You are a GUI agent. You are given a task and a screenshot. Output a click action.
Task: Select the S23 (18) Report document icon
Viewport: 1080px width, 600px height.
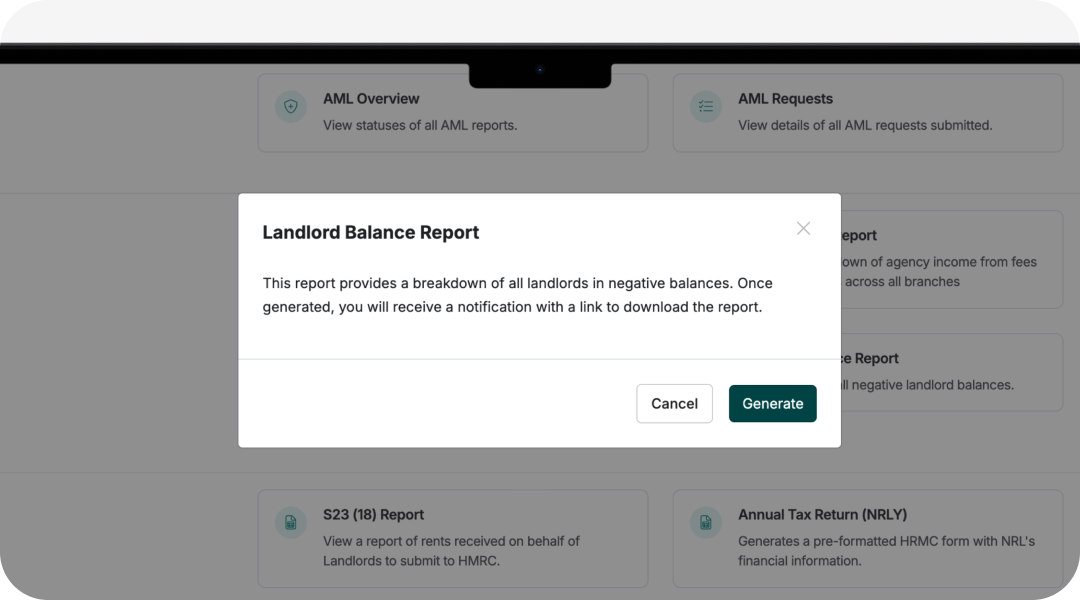tap(290, 522)
